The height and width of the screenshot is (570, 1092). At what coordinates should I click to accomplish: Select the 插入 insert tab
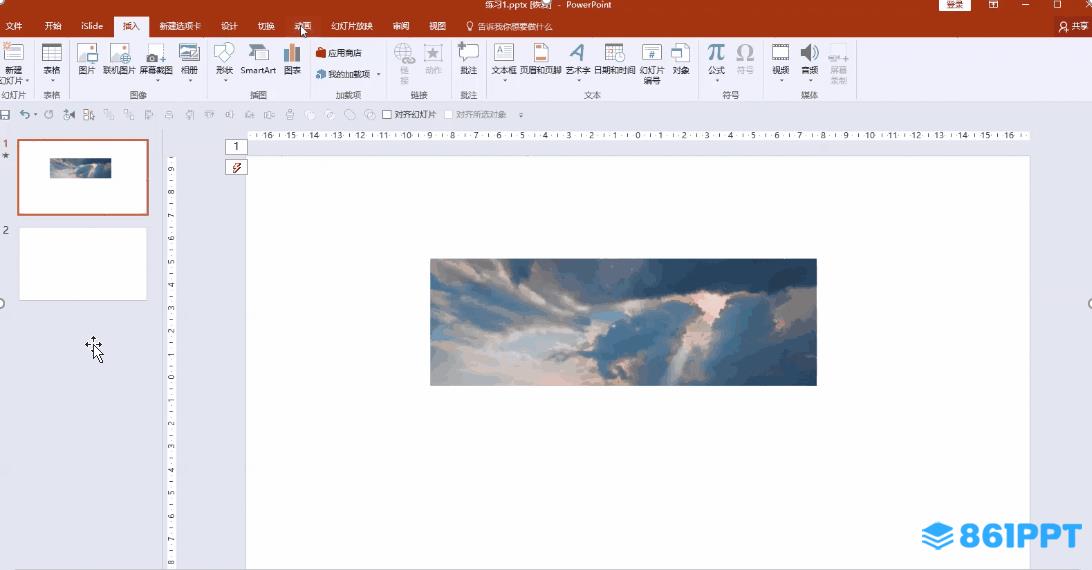[x=131, y=26]
